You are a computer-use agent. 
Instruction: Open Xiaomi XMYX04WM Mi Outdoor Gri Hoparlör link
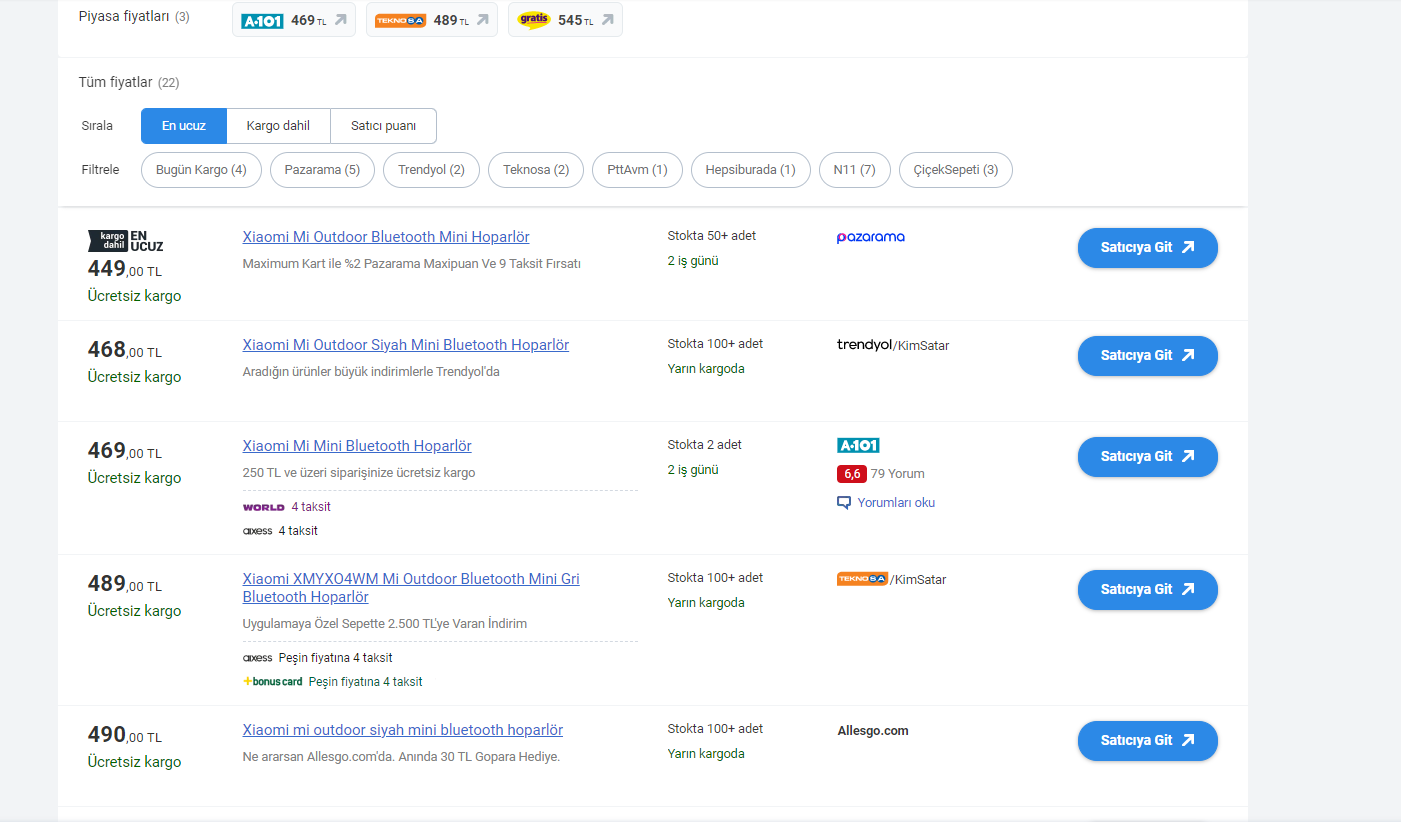(x=411, y=588)
